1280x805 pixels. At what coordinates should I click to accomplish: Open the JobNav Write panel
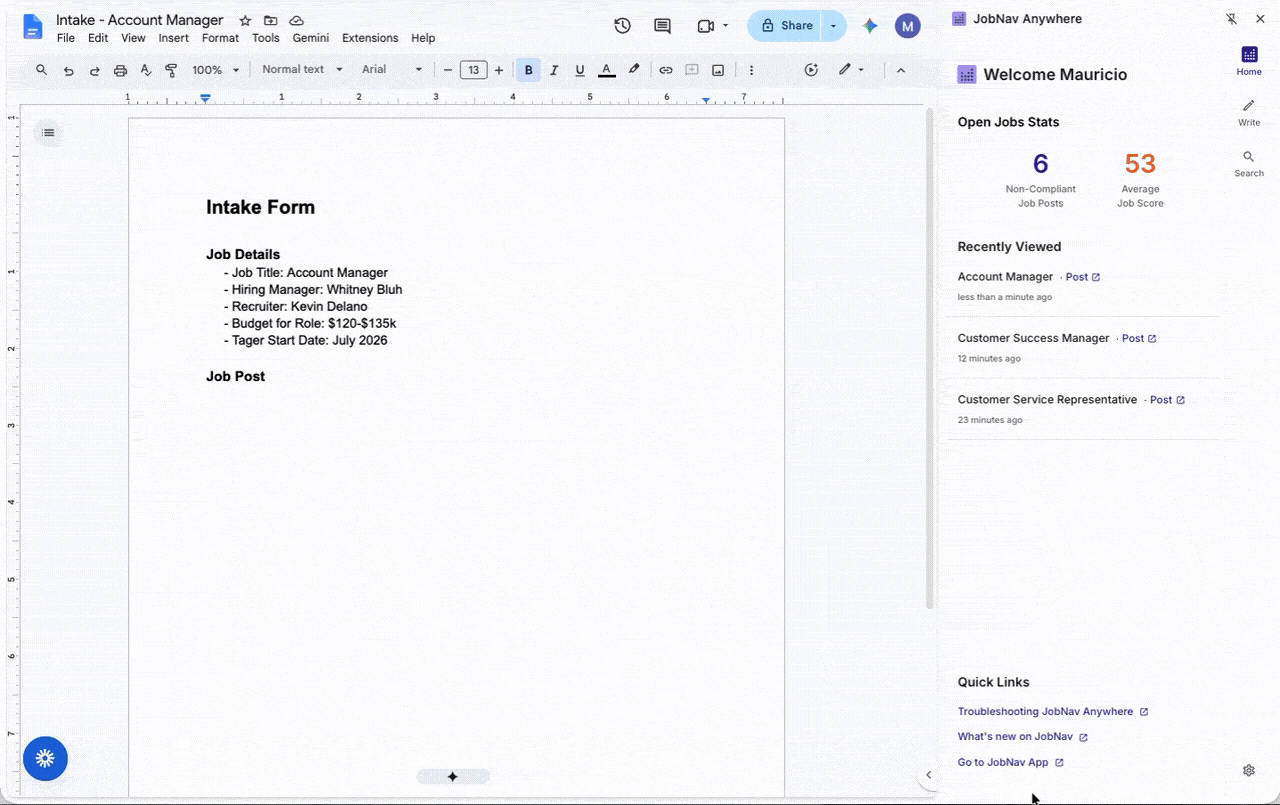[x=1249, y=112]
